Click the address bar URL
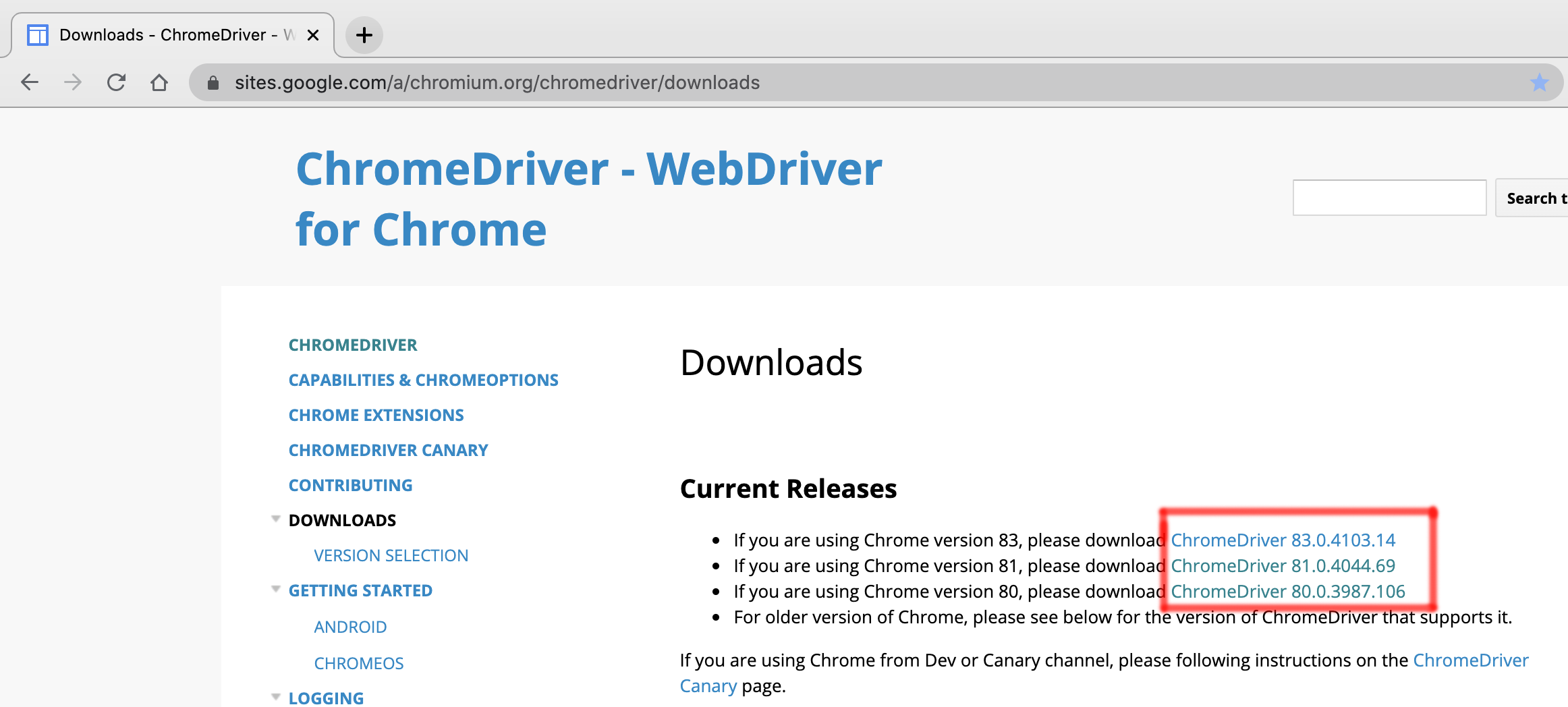The image size is (1568, 707). (x=497, y=82)
